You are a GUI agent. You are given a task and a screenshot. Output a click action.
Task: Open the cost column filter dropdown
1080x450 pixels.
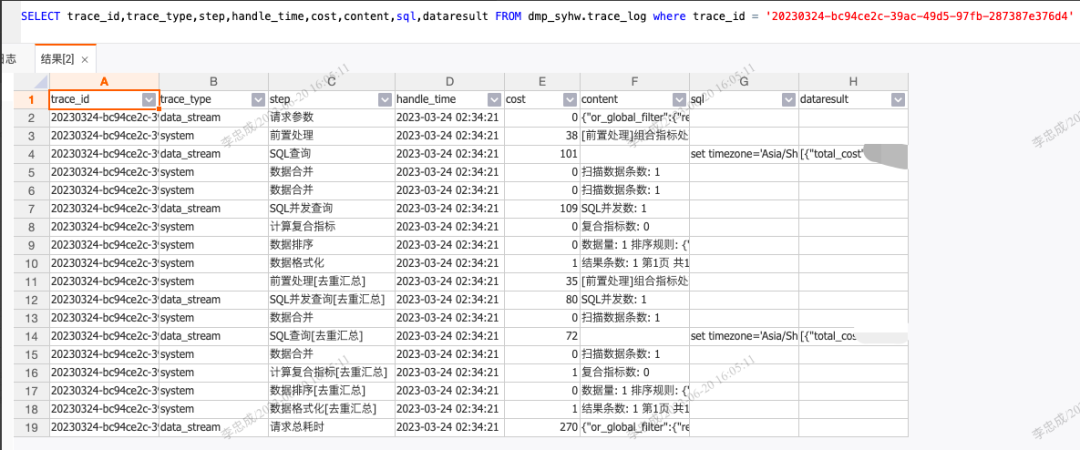coord(570,99)
